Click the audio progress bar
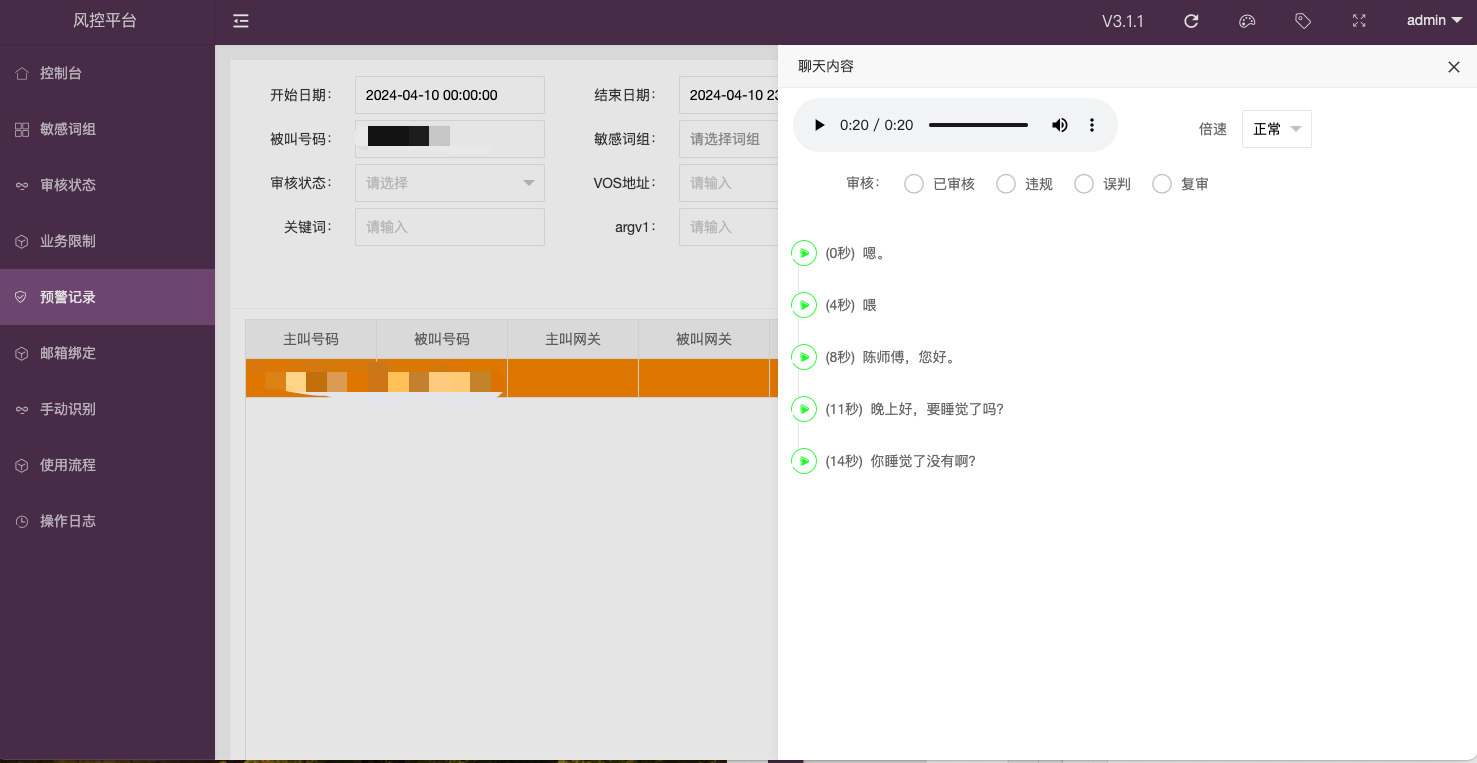Image resolution: width=1477 pixels, height=763 pixels. click(978, 125)
